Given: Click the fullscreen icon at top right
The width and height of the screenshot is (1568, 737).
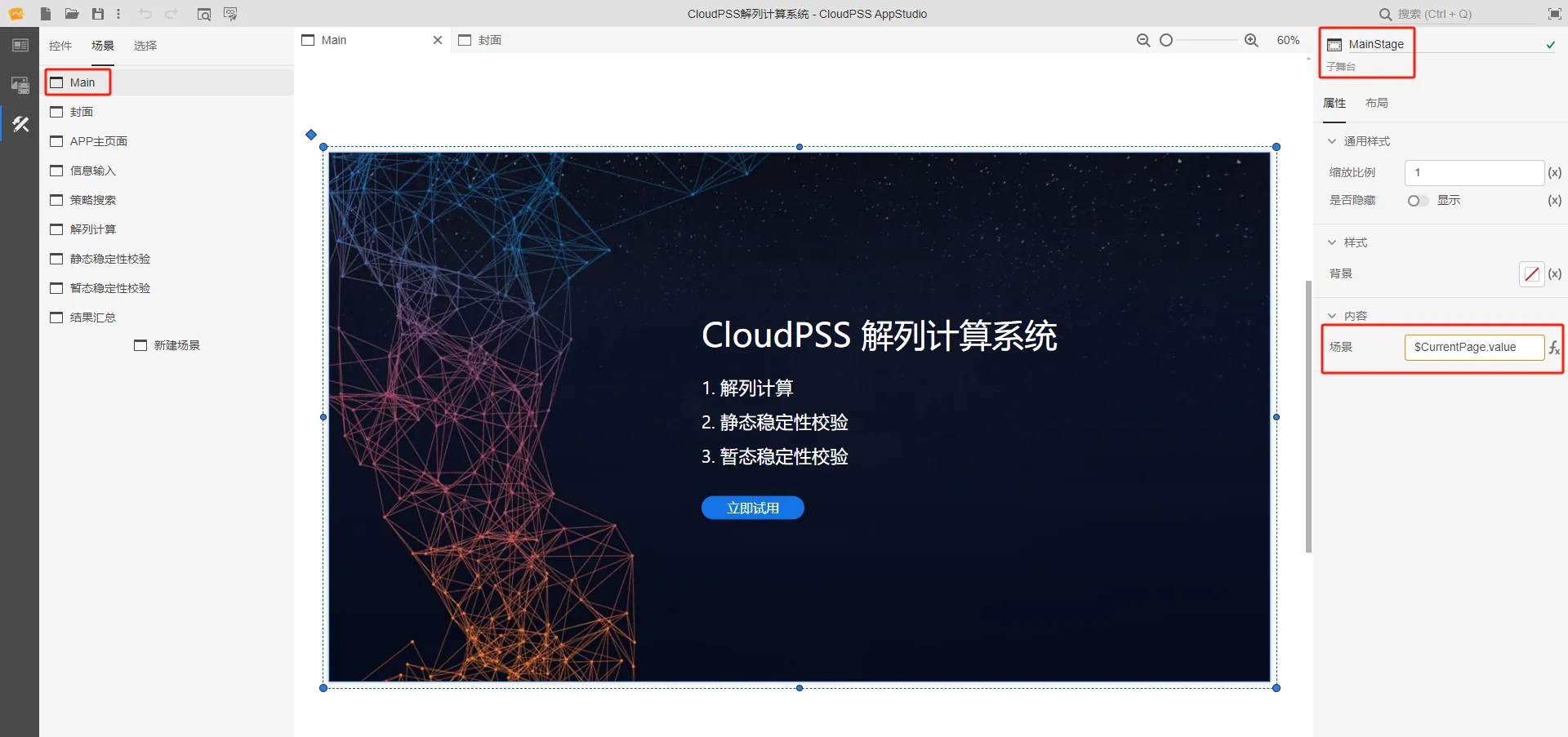Looking at the screenshot, I should click(1555, 14).
